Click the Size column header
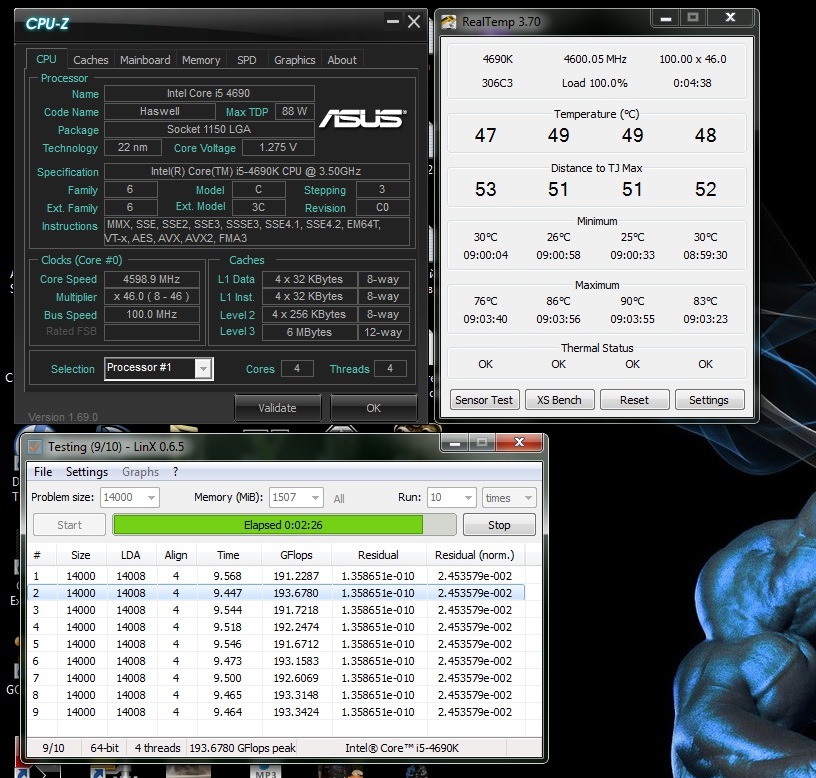Screen dimensions: 816x778 [81, 555]
